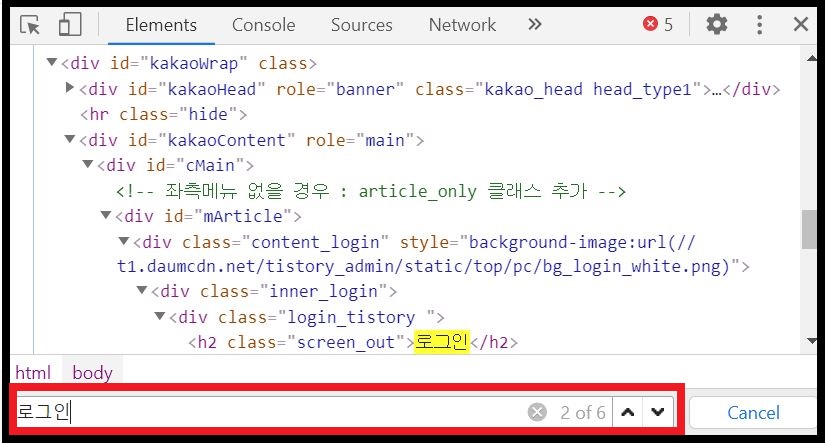Click the scrollbar down arrow
Viewport: 825px width, 443px height.
pos(811,340)
